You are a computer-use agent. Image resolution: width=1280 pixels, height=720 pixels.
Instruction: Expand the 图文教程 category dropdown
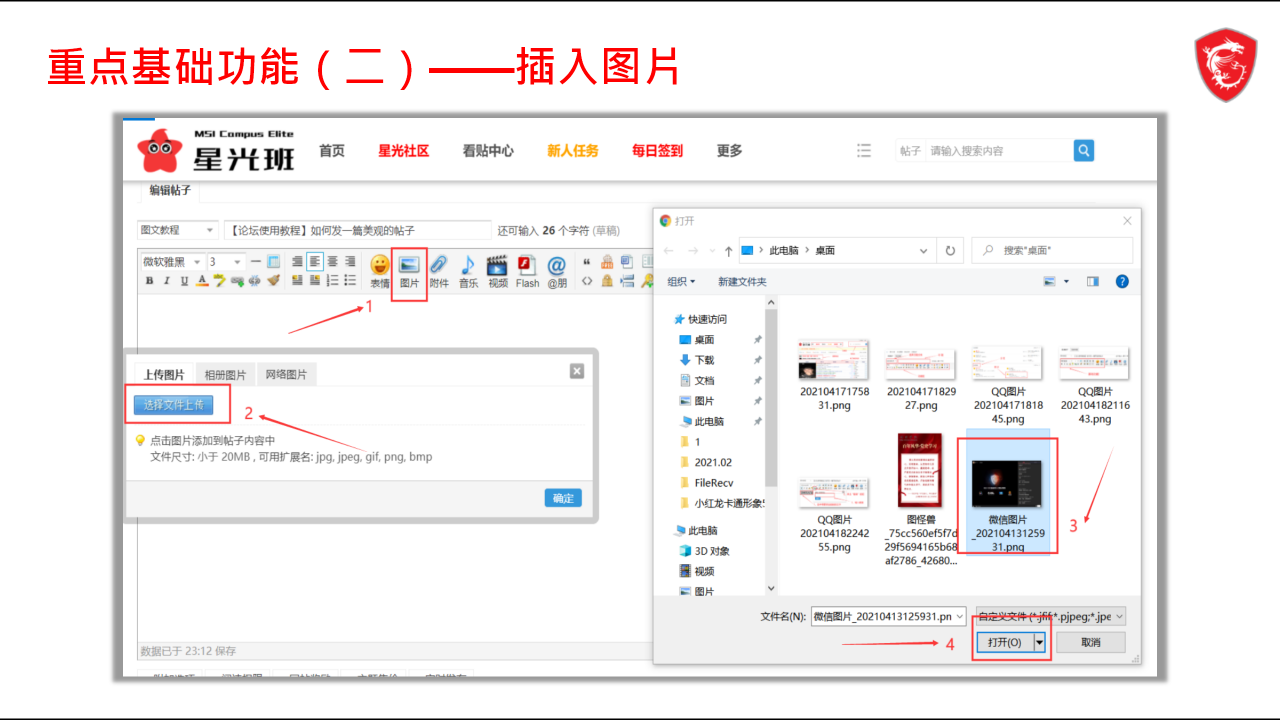click(x=177, y=230)
